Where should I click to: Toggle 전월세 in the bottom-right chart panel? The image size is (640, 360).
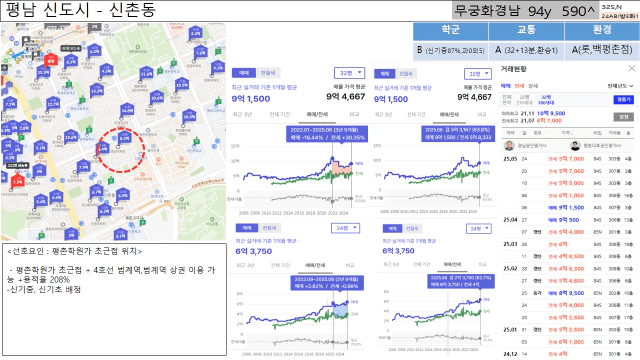[x=411, y=229]
